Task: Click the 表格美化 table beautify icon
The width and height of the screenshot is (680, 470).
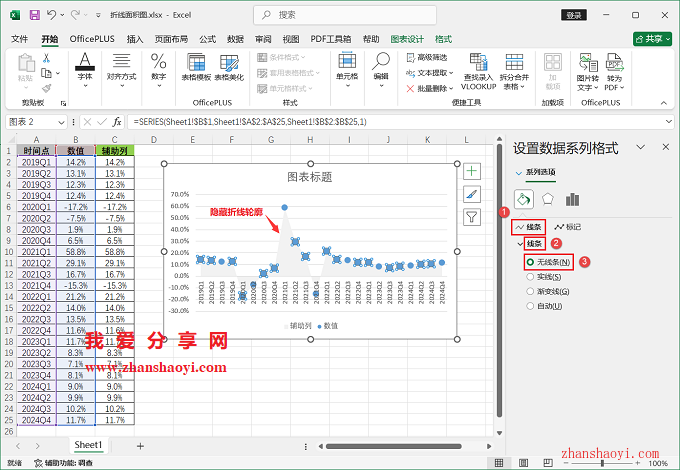Action: click(229, 67)
